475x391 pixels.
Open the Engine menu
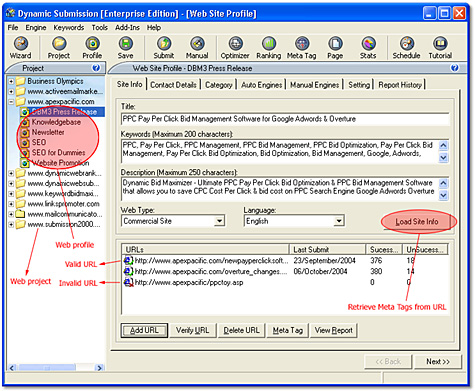tap(36, 28)
